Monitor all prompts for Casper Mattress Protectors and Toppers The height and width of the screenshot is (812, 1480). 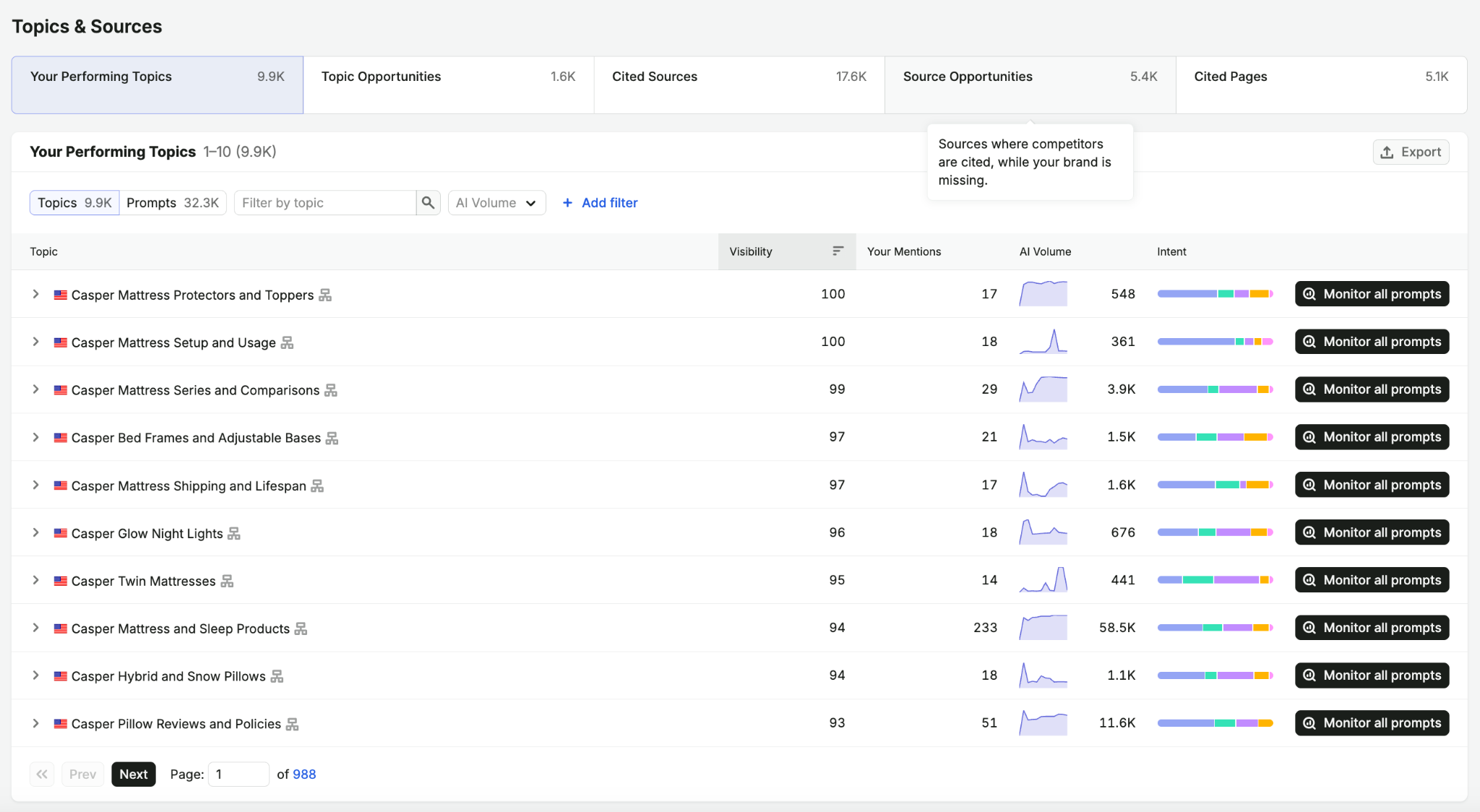point(1372,294)
